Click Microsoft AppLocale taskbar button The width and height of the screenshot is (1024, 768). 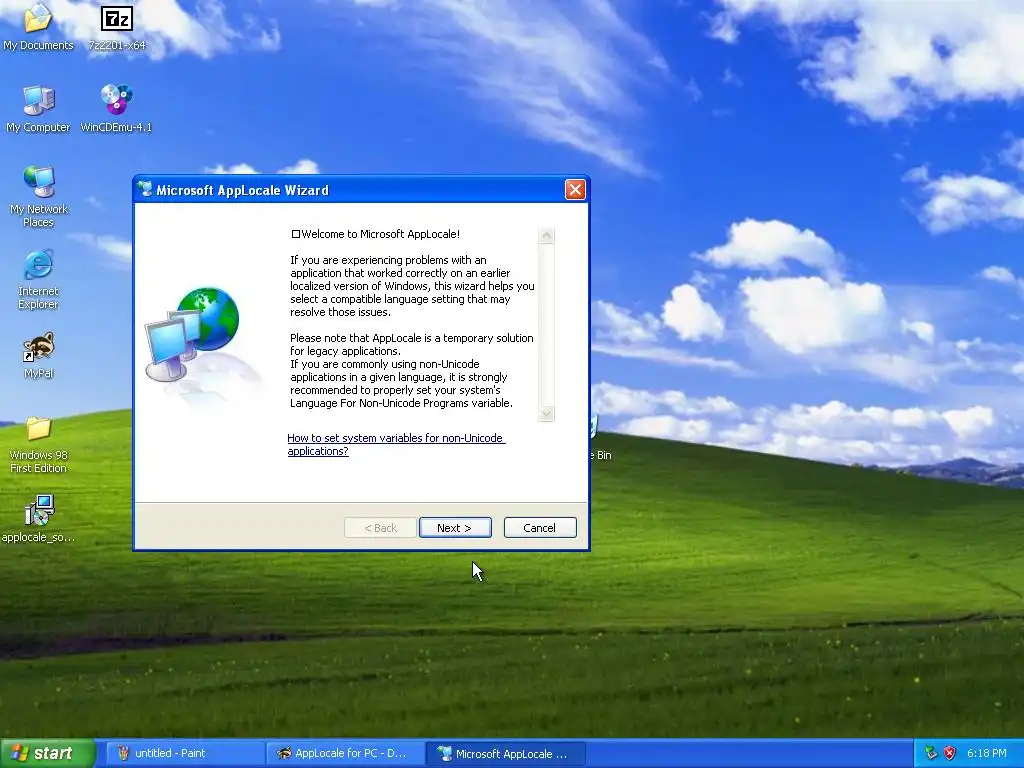(x=505, y=753)
